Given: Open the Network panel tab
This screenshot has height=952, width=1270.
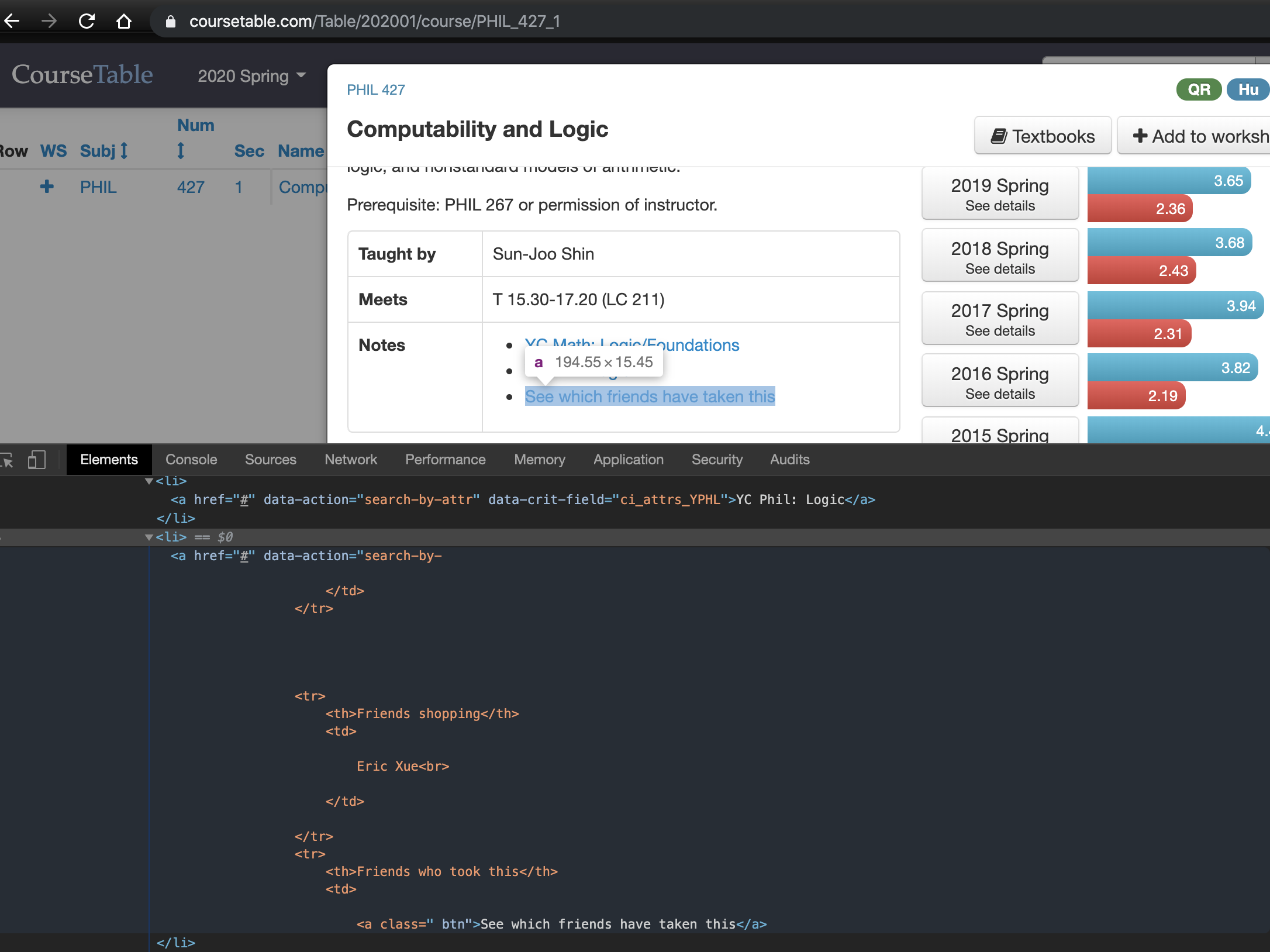Looking at the screenshot, I should (350, 460).
